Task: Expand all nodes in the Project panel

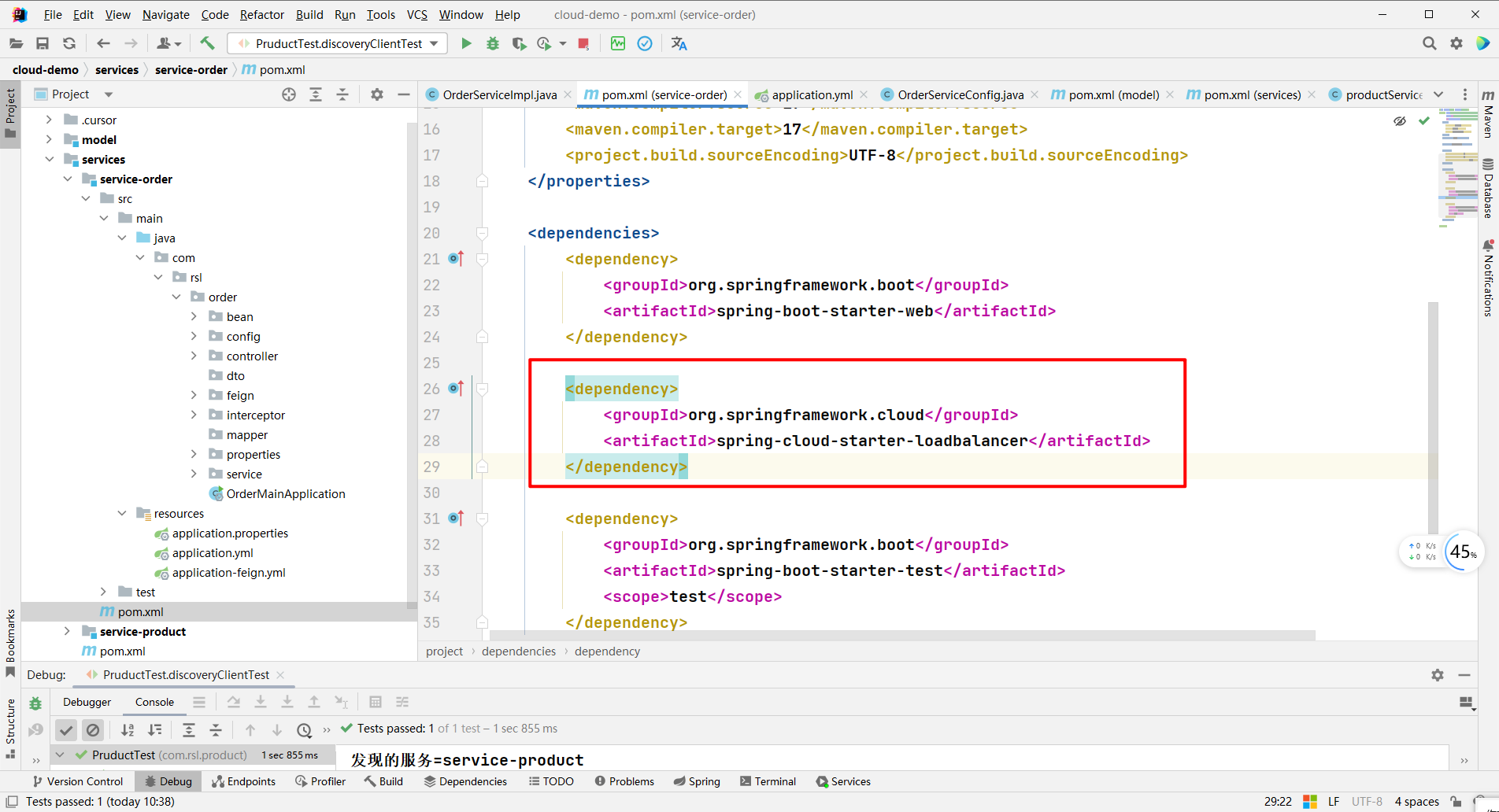Action: tap(316, 94)
